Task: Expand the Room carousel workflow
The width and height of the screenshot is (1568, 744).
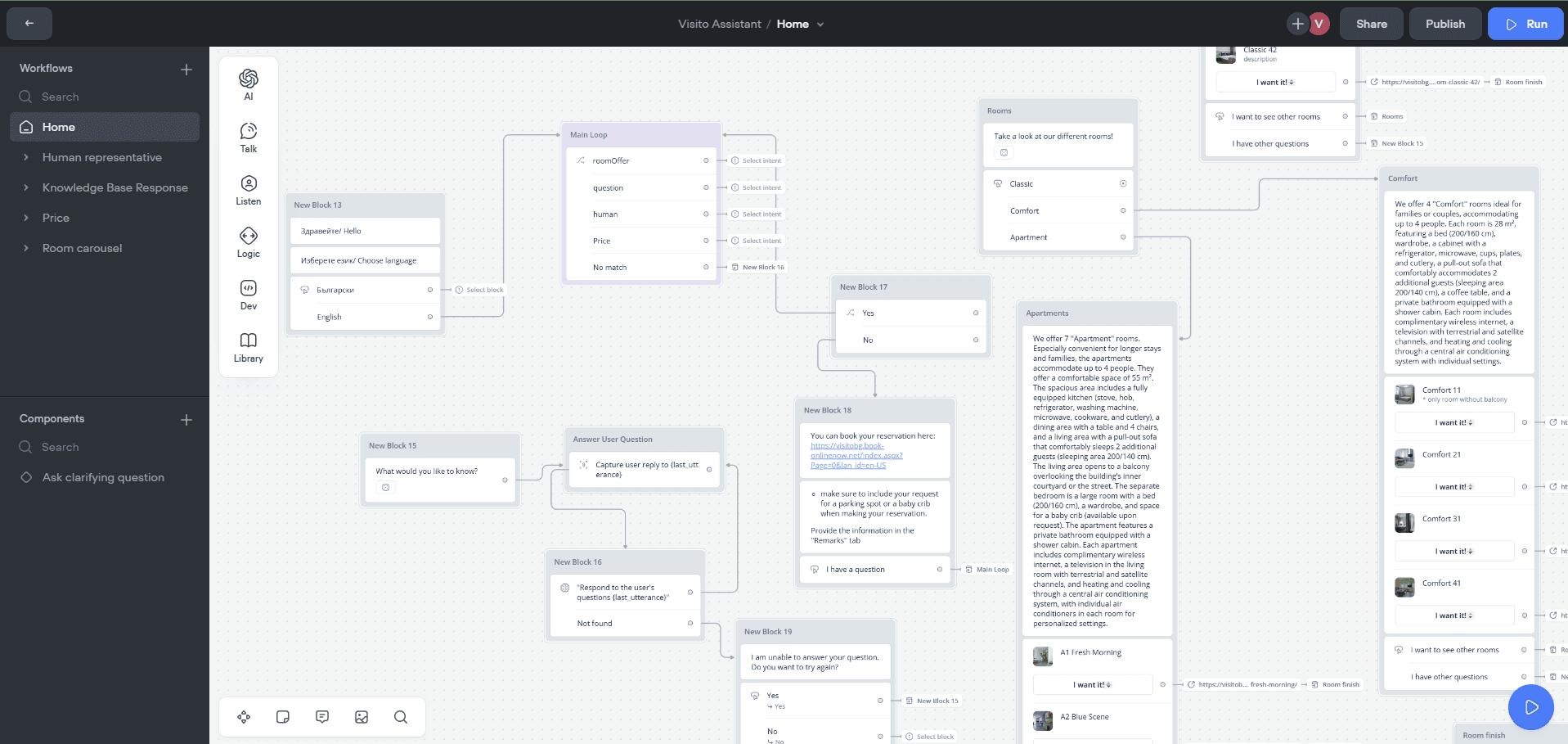Action: 26,248
